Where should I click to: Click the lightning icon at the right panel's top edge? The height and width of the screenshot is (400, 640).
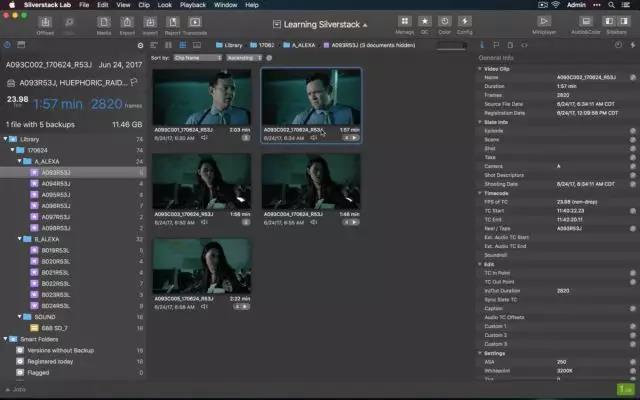pos(633,45)
